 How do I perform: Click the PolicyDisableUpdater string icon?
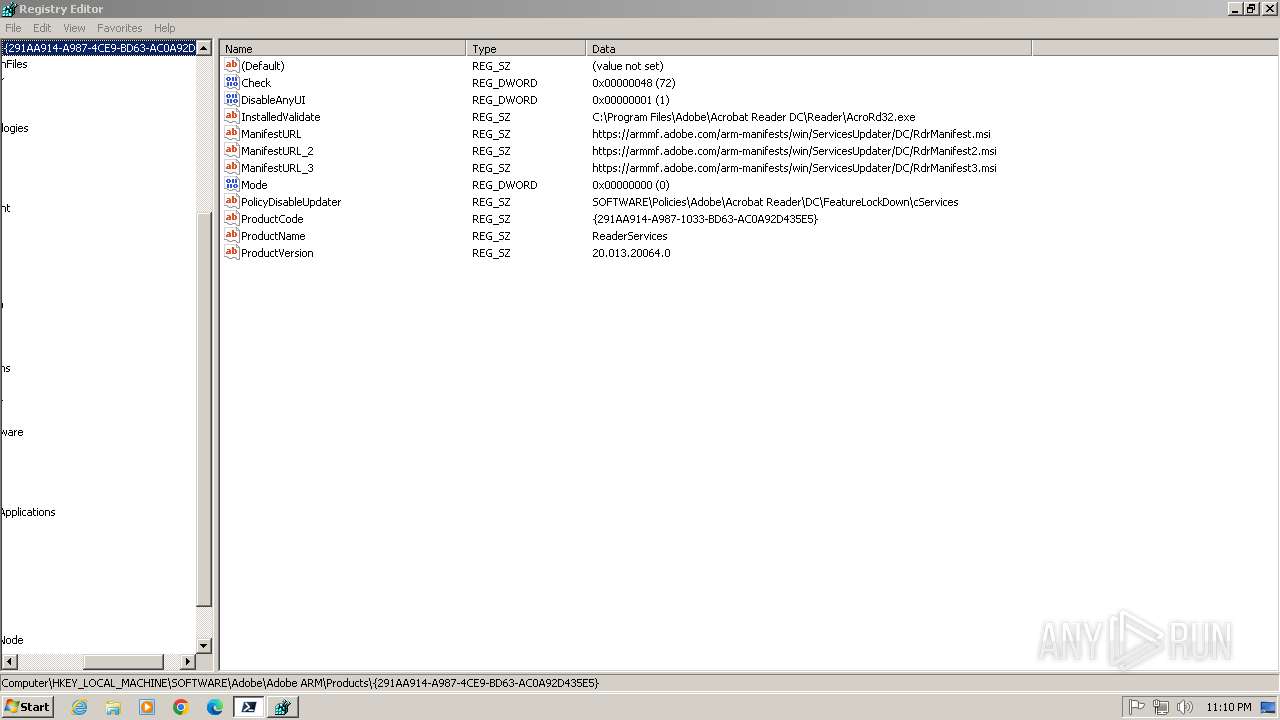(x=232, y=202)
